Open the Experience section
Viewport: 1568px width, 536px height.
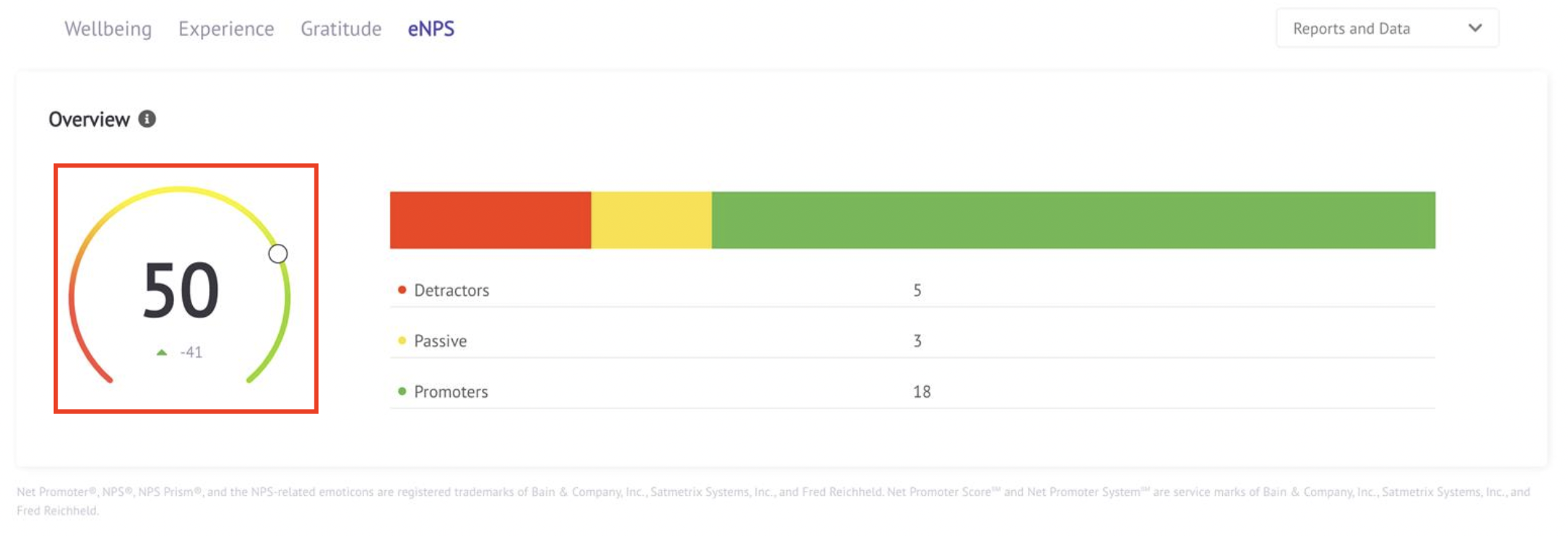[226, 28]
